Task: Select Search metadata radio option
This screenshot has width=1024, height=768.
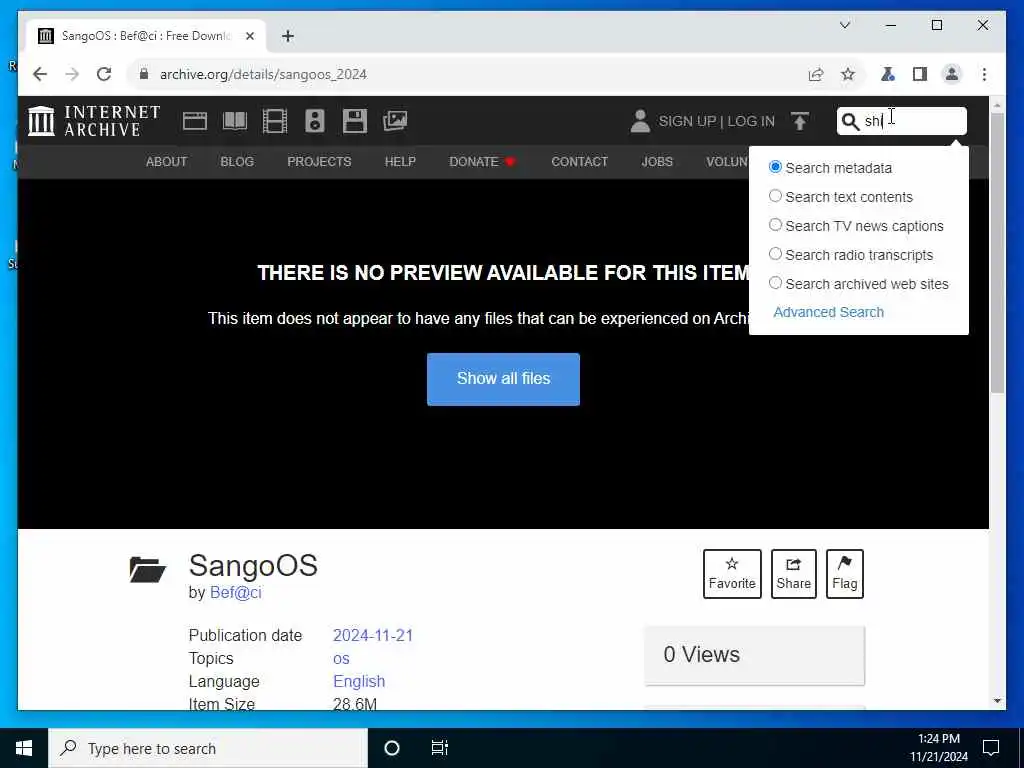Action: 775,167
